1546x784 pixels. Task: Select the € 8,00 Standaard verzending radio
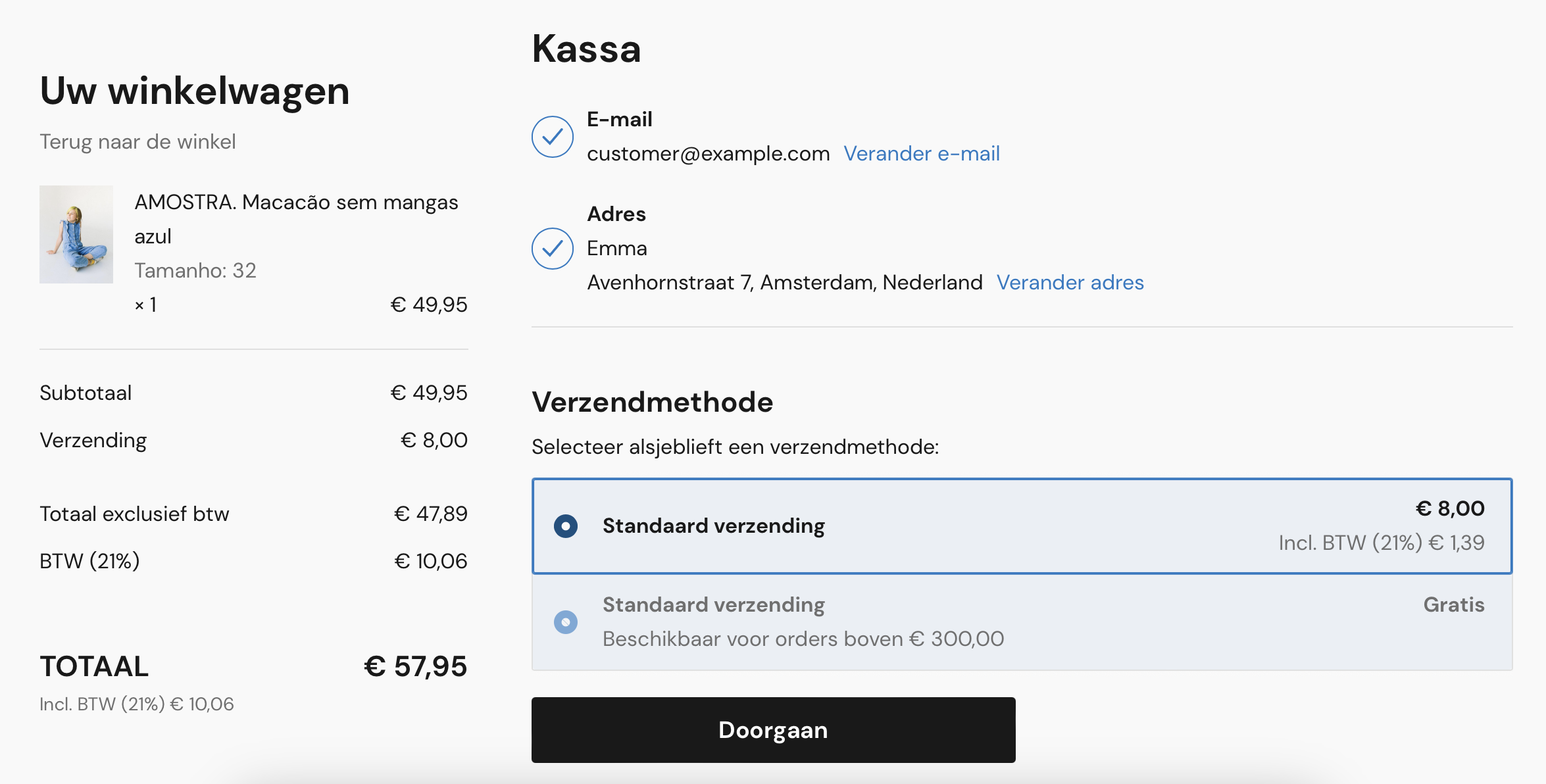tap(566, 526)
